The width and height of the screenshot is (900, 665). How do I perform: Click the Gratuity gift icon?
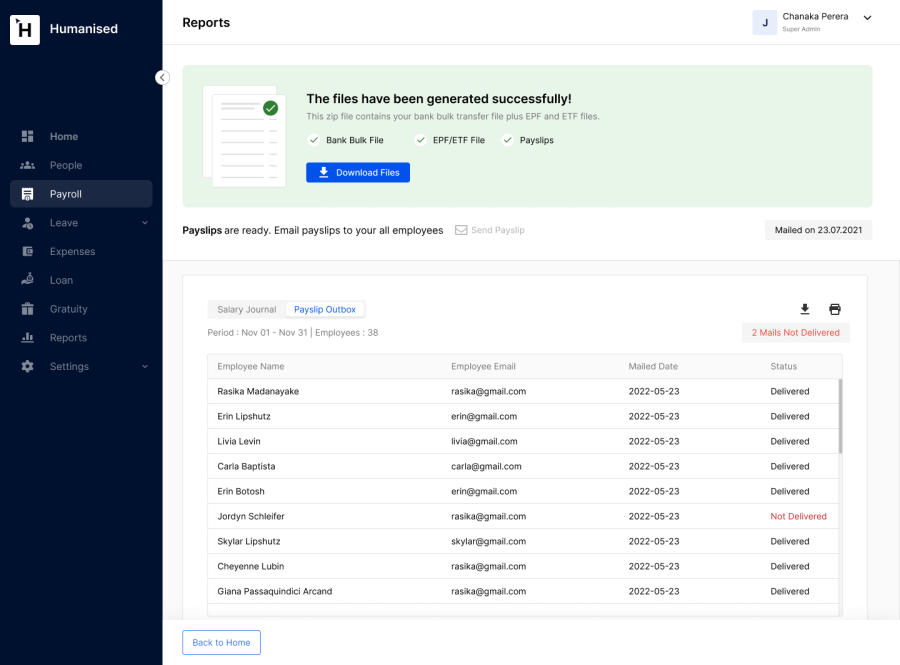click(x=28, y=309)
